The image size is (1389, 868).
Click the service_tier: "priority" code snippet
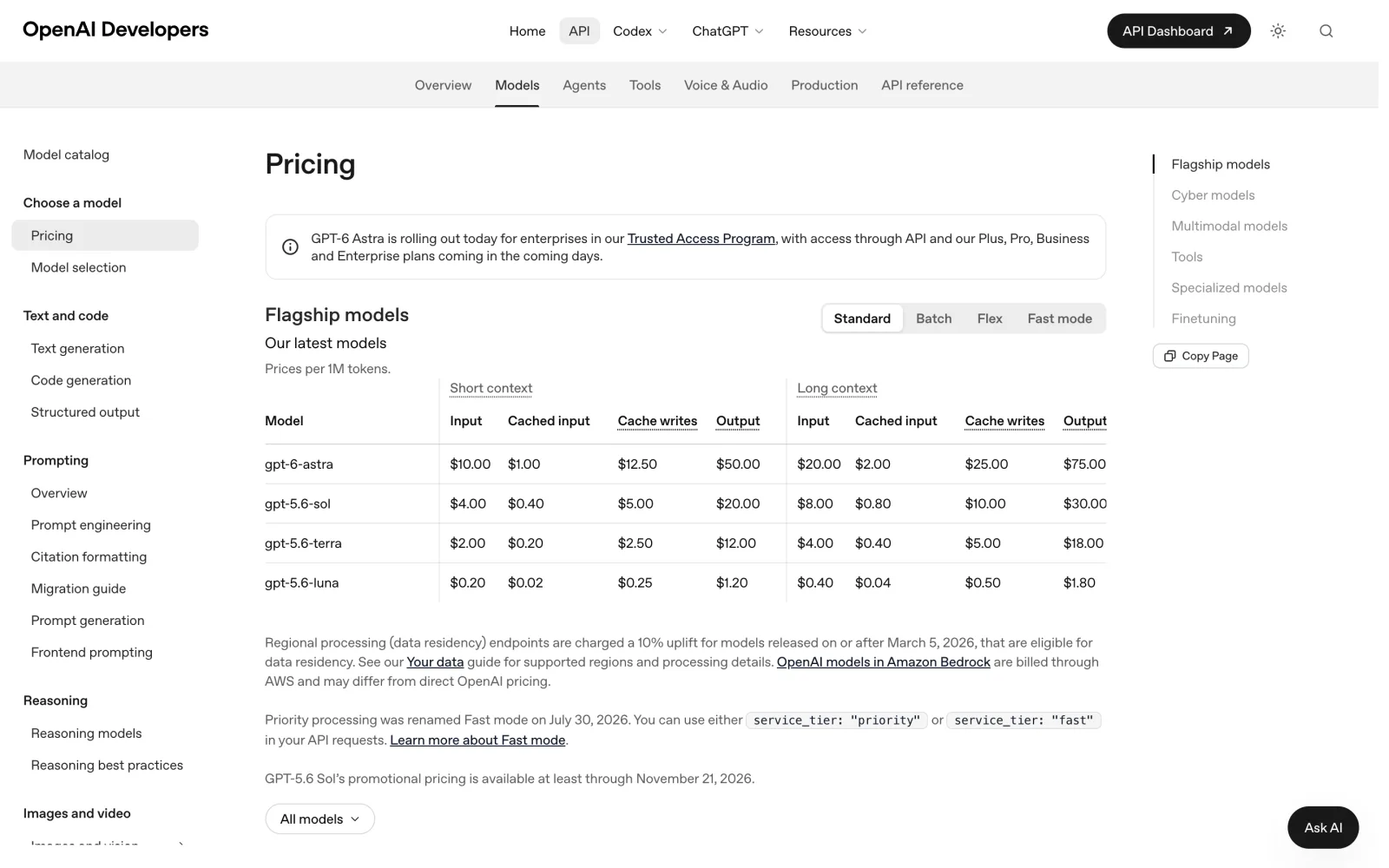837,720
